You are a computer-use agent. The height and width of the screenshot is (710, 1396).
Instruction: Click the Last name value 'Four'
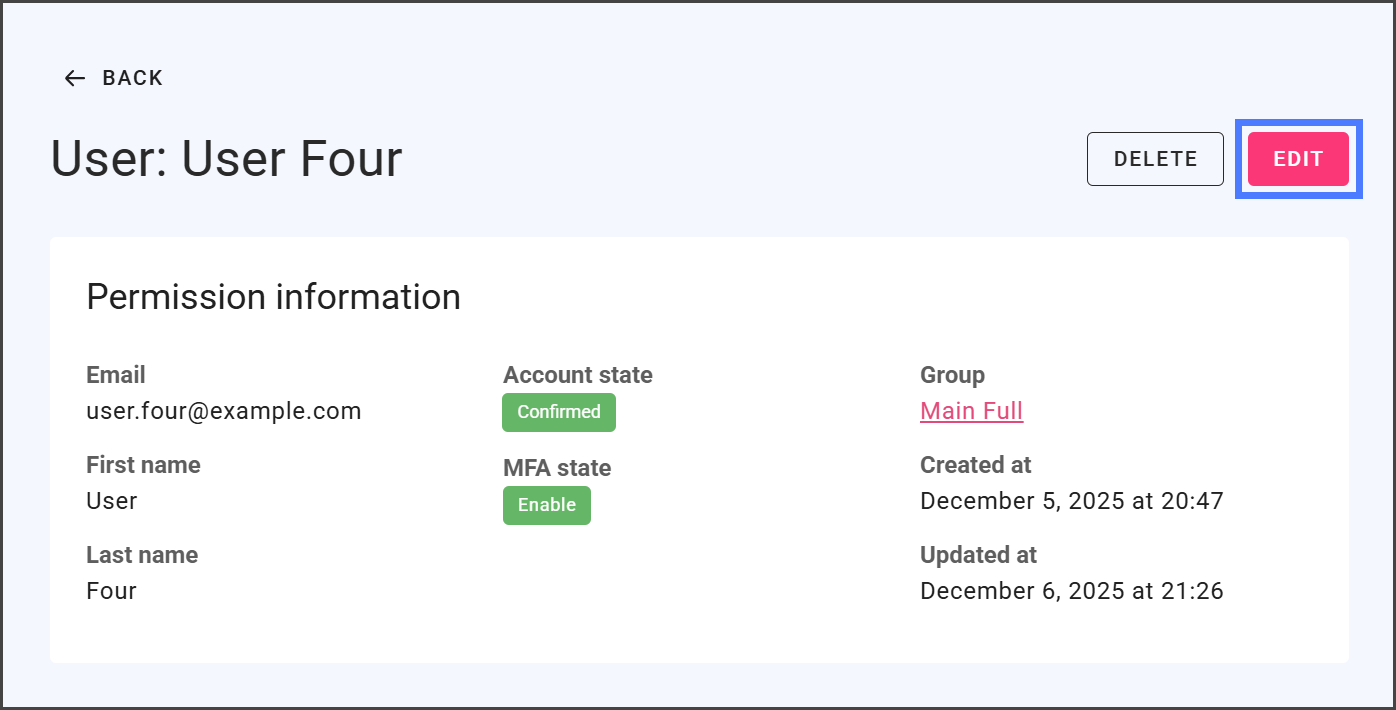(111, 591)
